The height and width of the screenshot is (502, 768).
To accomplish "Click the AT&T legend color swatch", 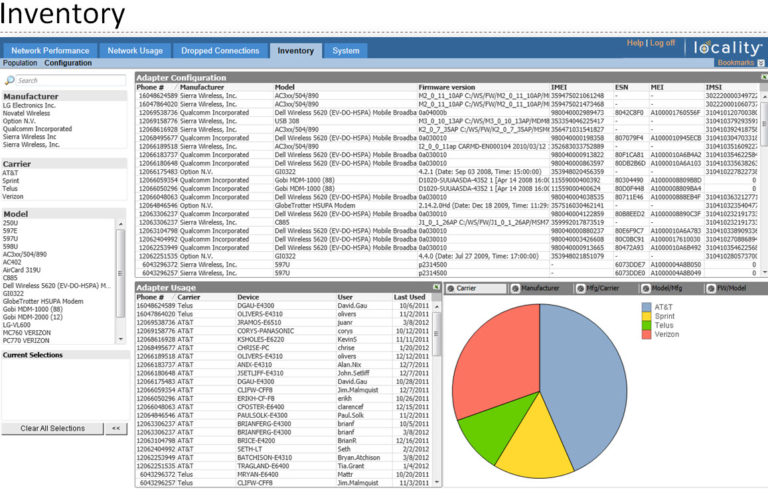I will click(647, 307).
